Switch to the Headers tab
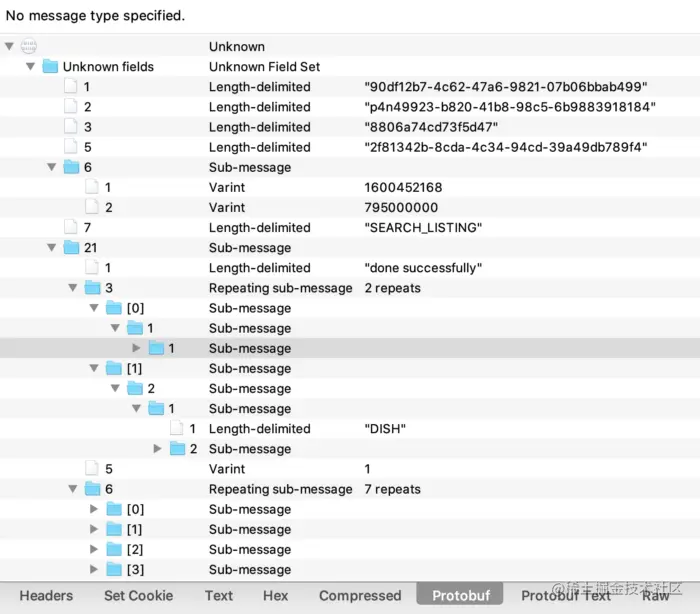The image size is (700, 614). click(46, 595)
